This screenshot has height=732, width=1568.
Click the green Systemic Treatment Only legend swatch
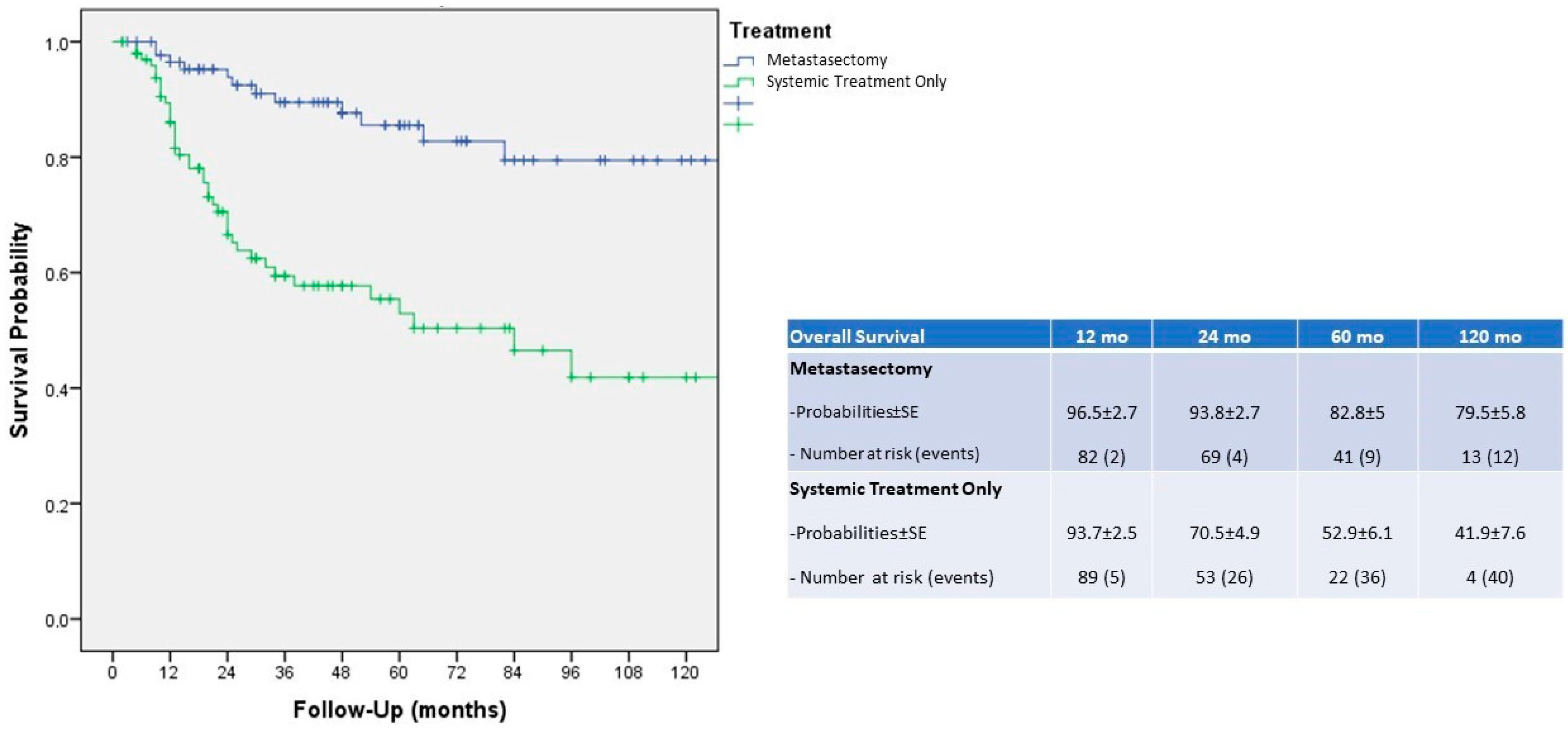tap(738, 82)
